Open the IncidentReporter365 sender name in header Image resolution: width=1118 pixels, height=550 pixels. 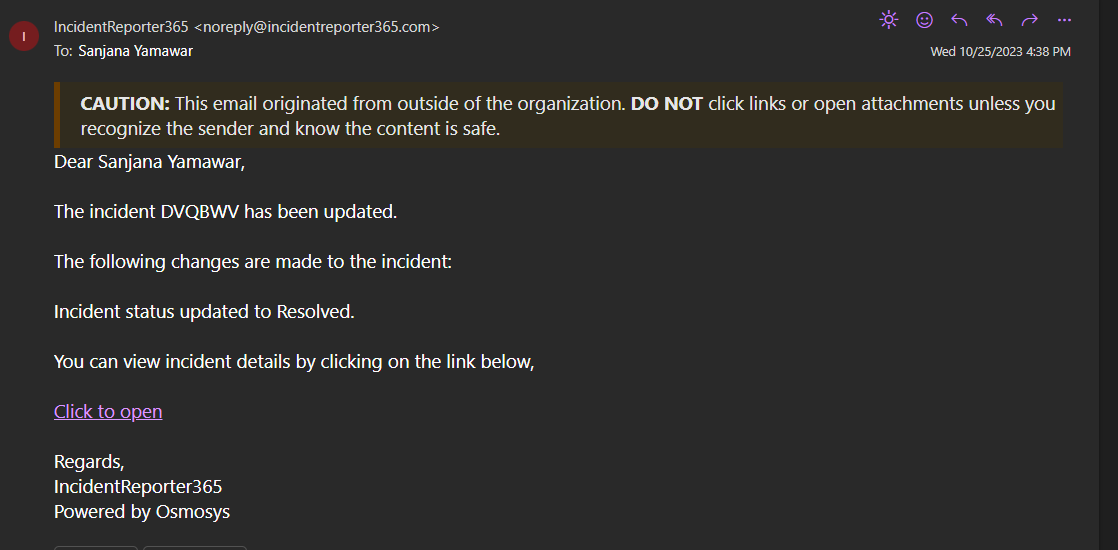121,27
